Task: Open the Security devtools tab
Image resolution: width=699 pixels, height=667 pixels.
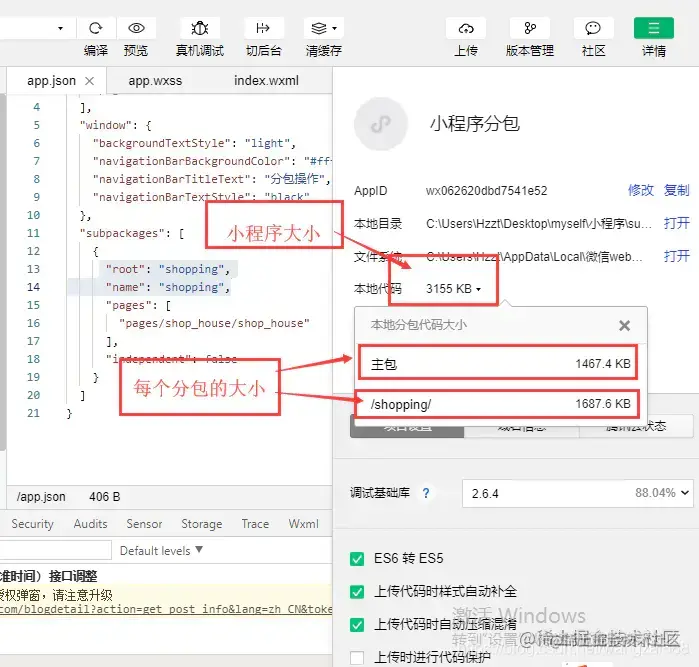Action: click(x=33, y=524)
